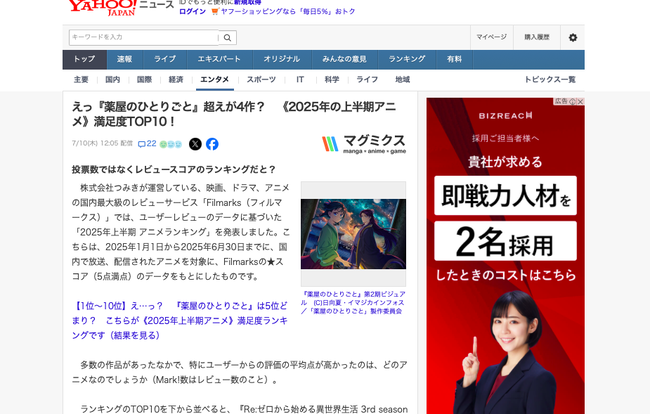Click the shopping cart icon link

click(214, 12)
